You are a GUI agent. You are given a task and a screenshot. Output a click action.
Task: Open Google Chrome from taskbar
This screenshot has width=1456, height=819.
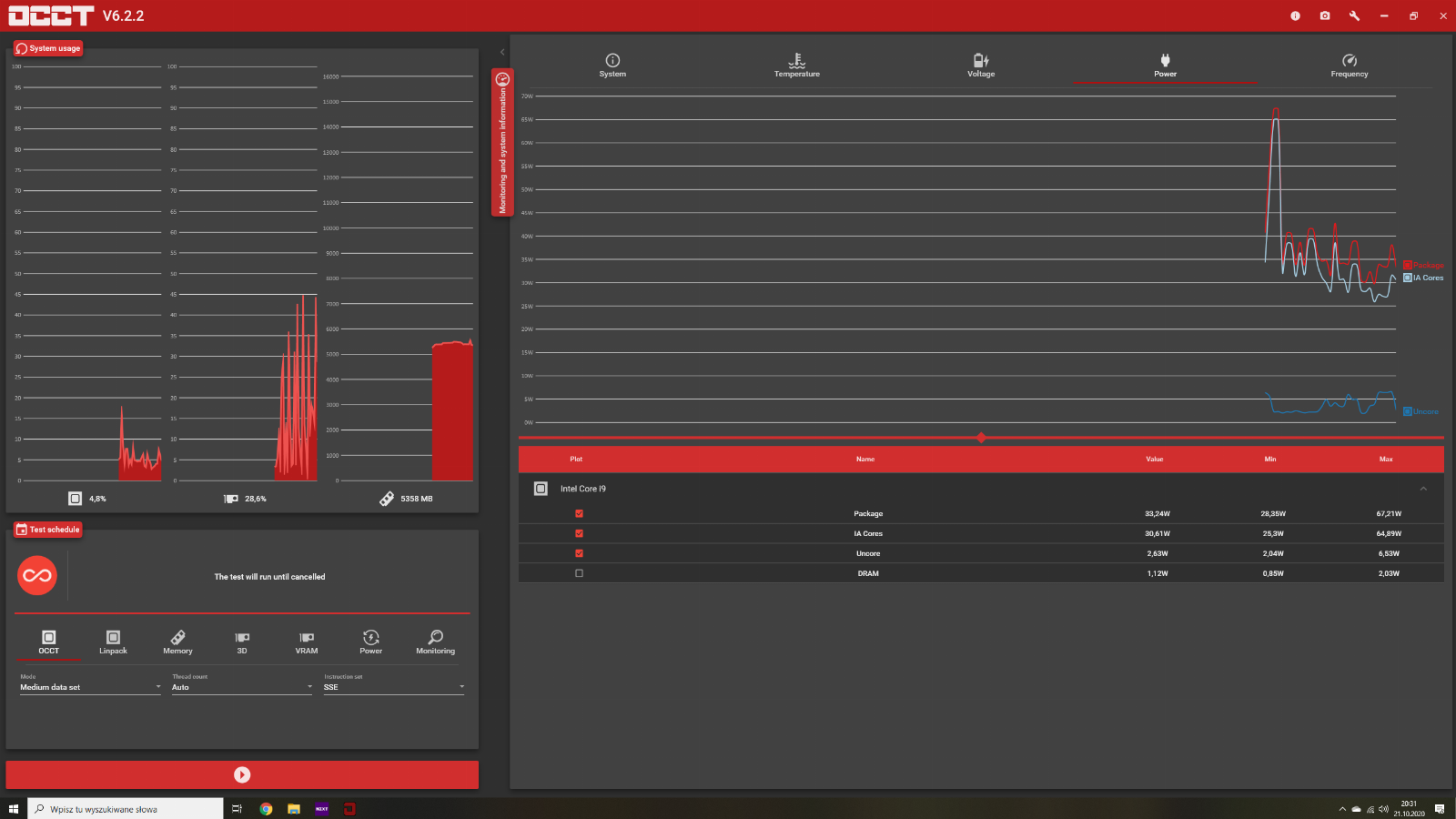[x=266, y=808]
